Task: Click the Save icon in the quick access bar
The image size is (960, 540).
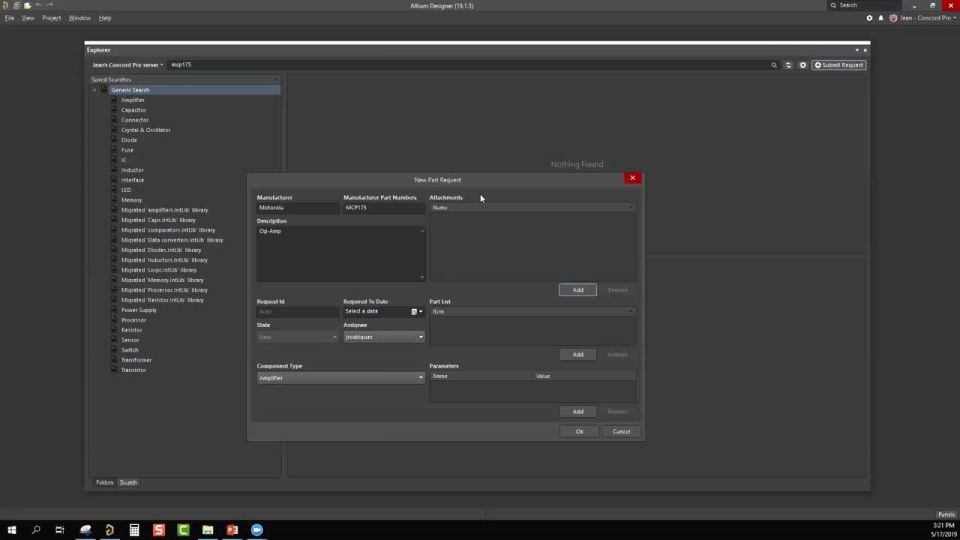Action: [x=17, y=5]
